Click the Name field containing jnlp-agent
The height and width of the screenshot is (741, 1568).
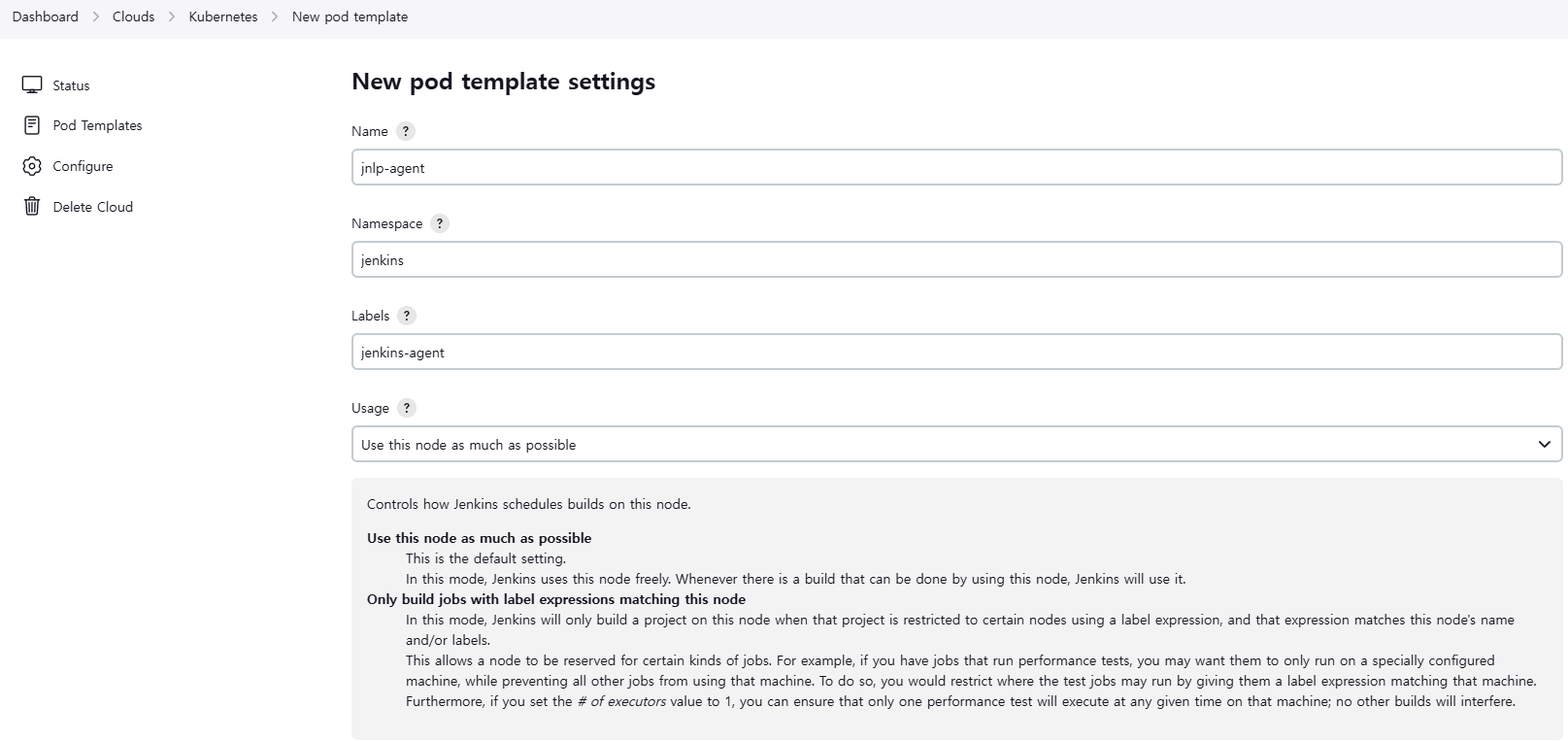tap(956, 167)
